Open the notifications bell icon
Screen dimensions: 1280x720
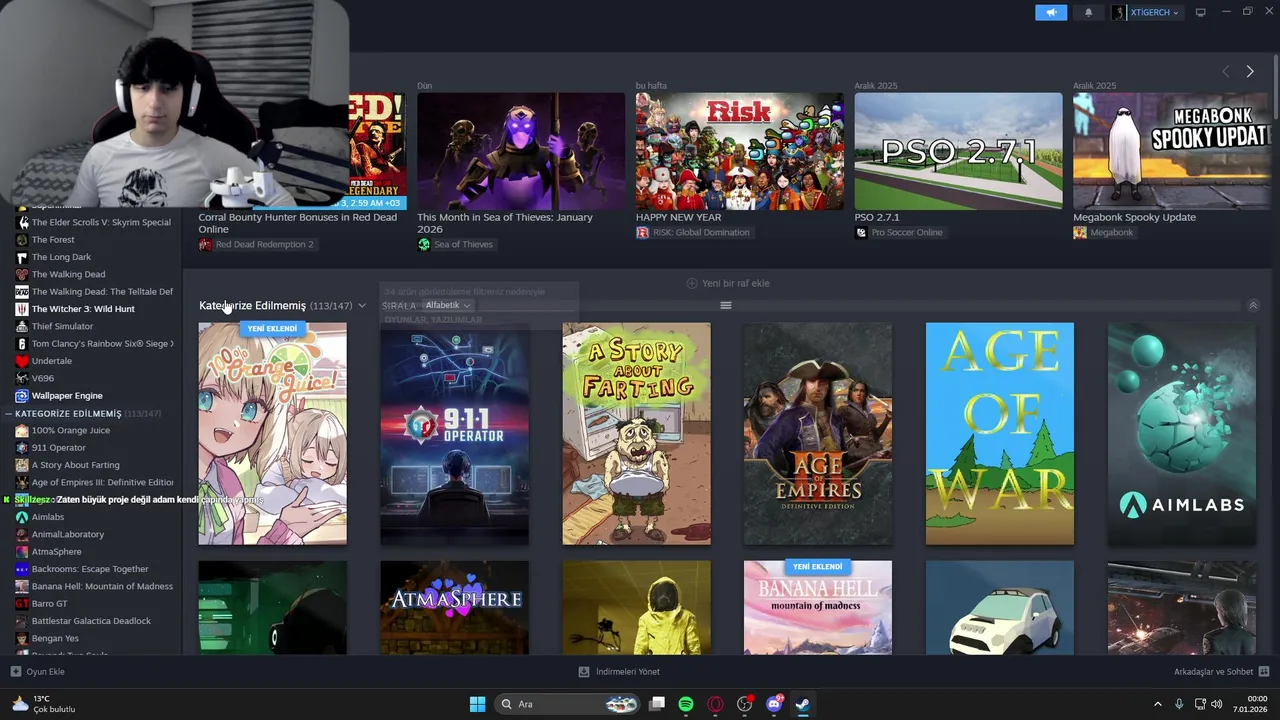pos(1088,12)
